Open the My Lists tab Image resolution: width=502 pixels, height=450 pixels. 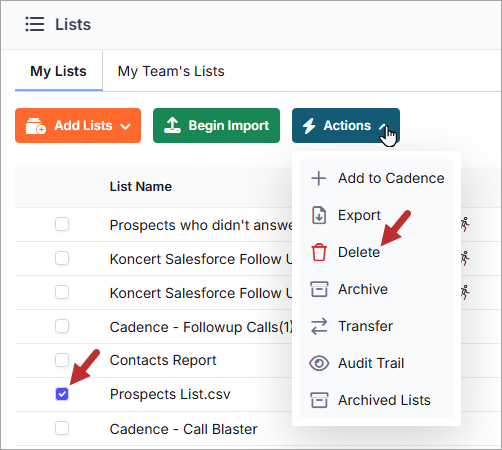coord(58,71)
